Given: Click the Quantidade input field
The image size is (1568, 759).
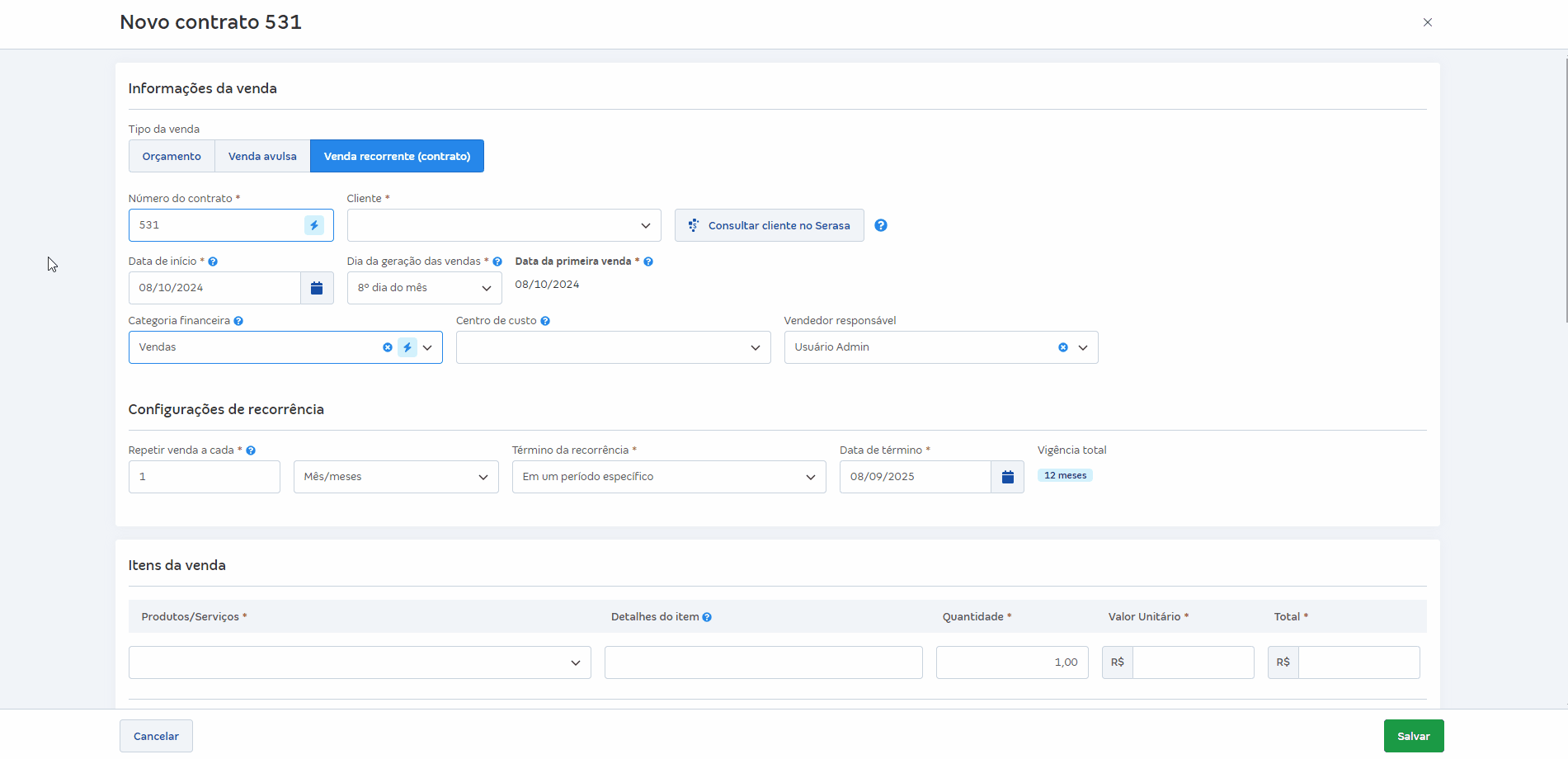Looking at the screenshot, I should (1011, 662).
